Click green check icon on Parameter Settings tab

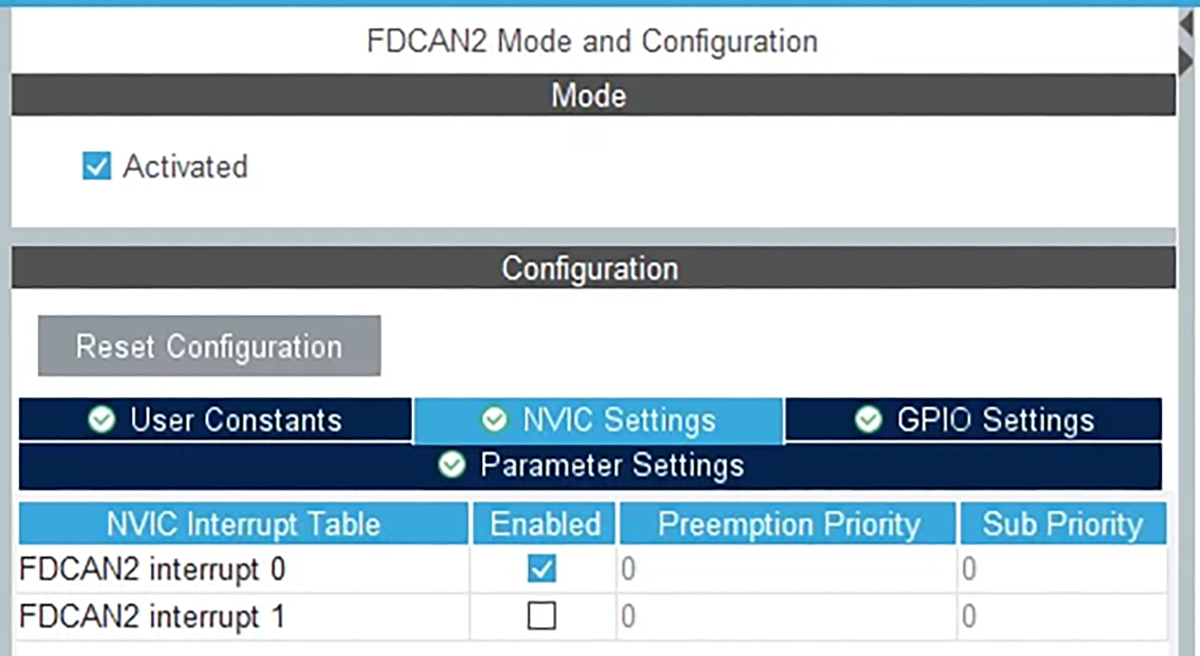pos(453,465)
